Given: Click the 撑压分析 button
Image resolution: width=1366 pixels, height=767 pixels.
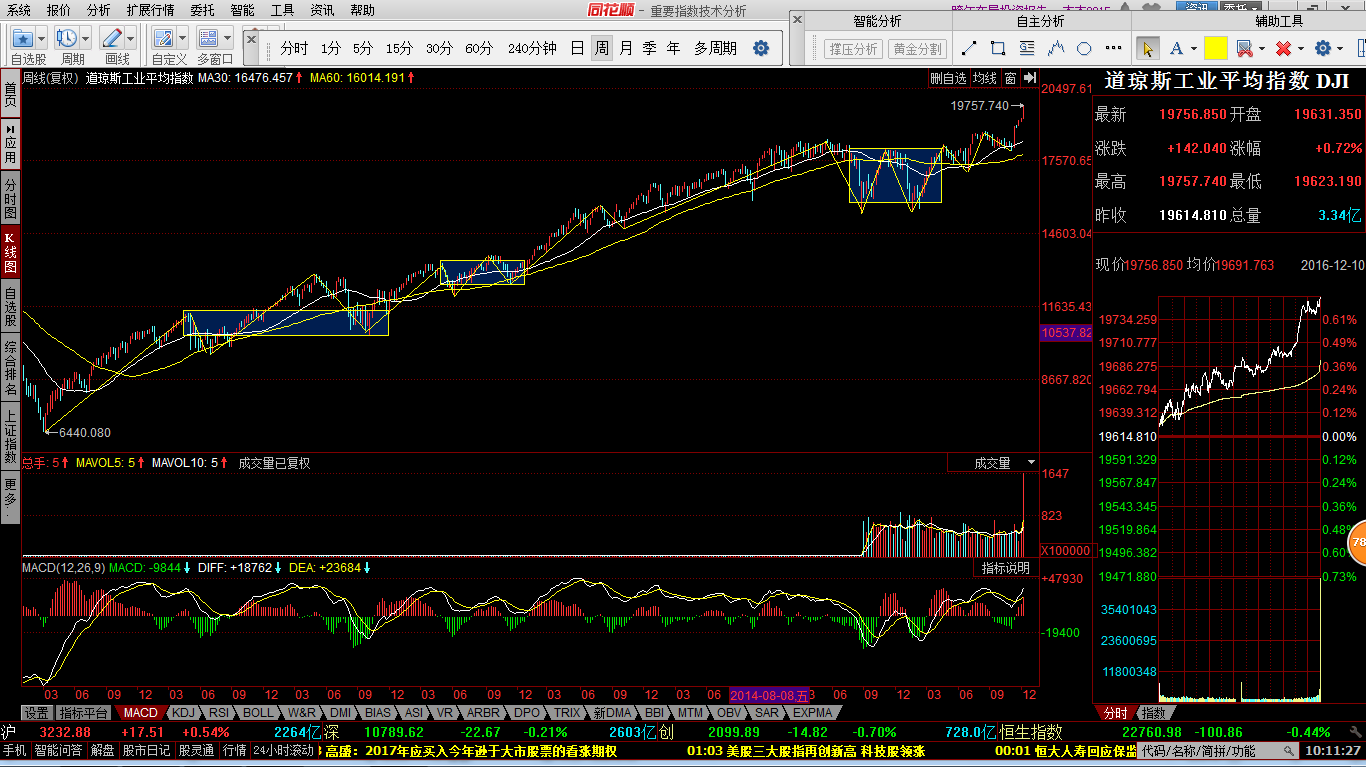Looking at the screenshot, I should pyautogui.click(x=853, y=48).
